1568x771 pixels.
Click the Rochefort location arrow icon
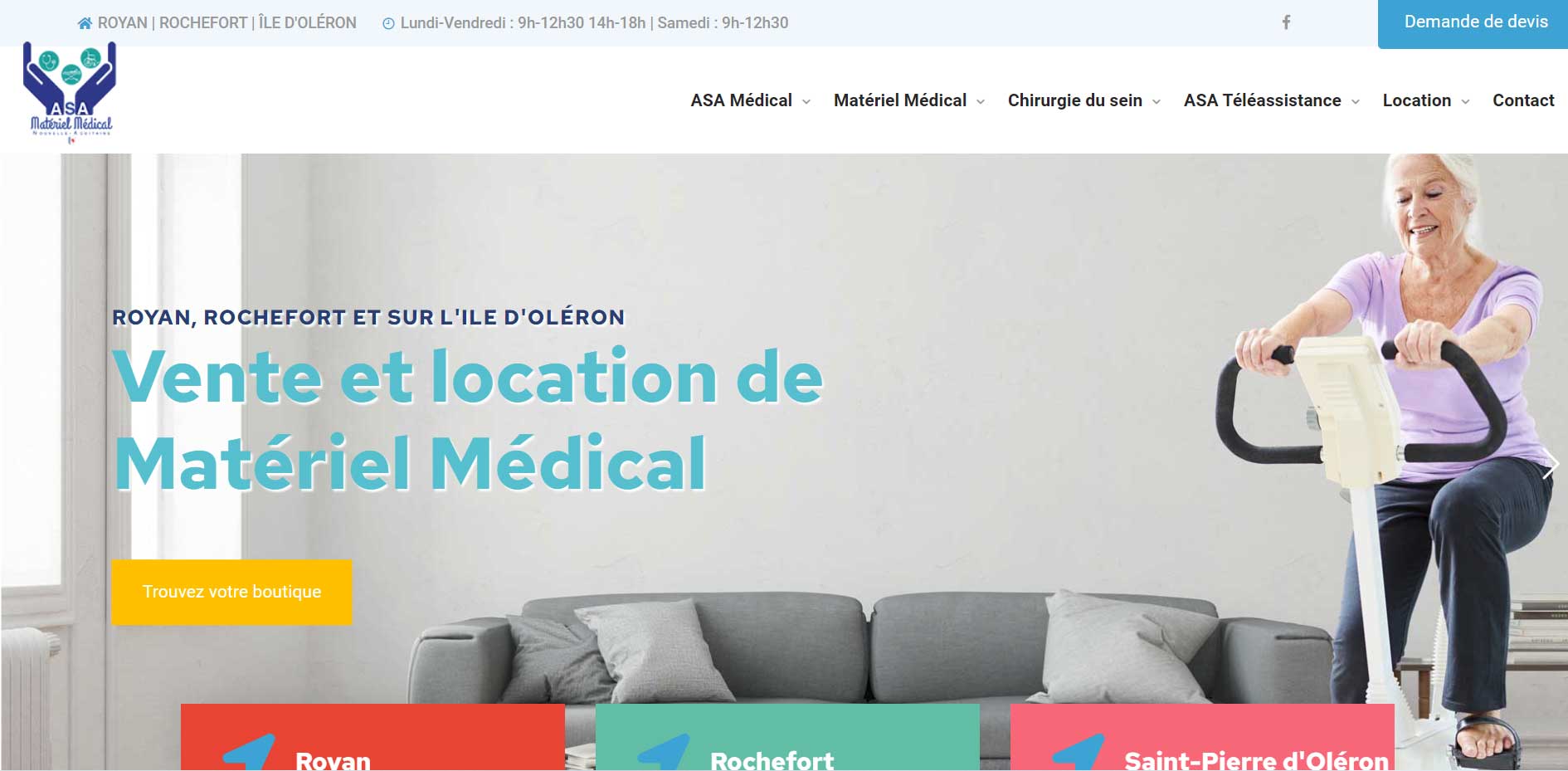tap(664, 752)
